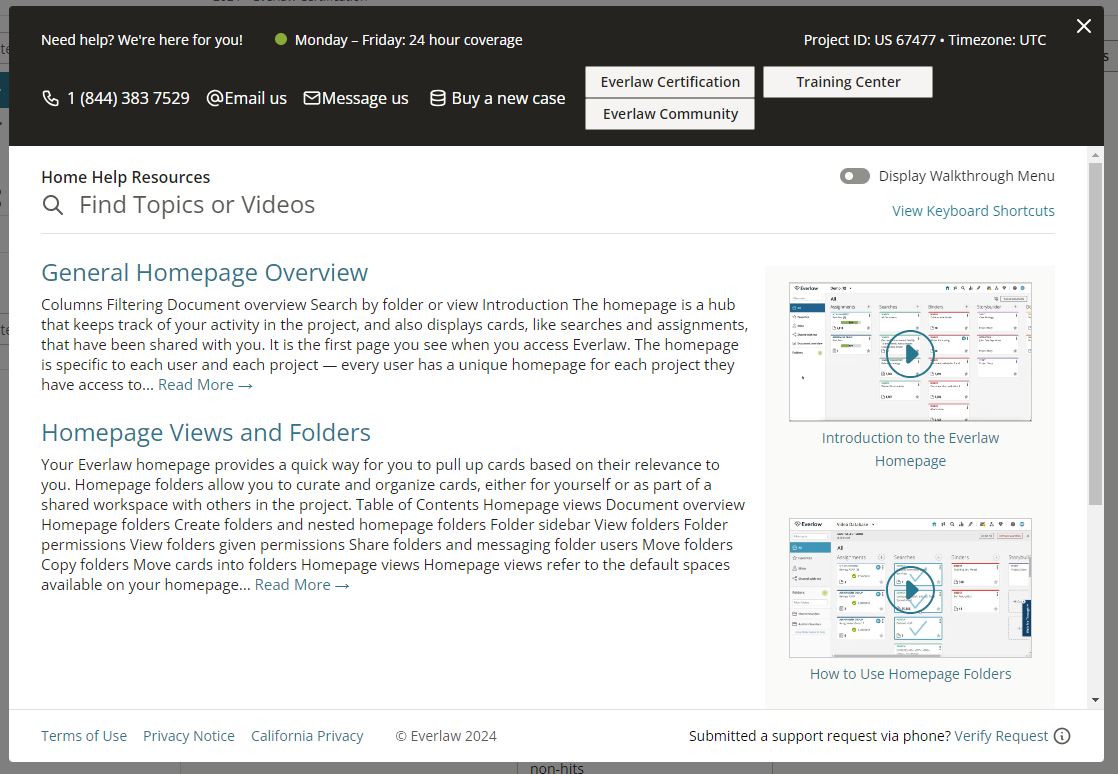
Task: Click the info icon next to Verify Request
Action: pos(1062,736)
